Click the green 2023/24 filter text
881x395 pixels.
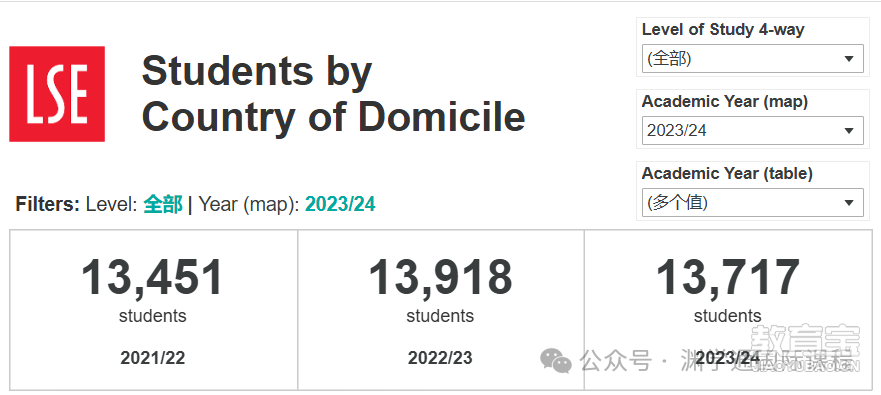click(340, 205)
